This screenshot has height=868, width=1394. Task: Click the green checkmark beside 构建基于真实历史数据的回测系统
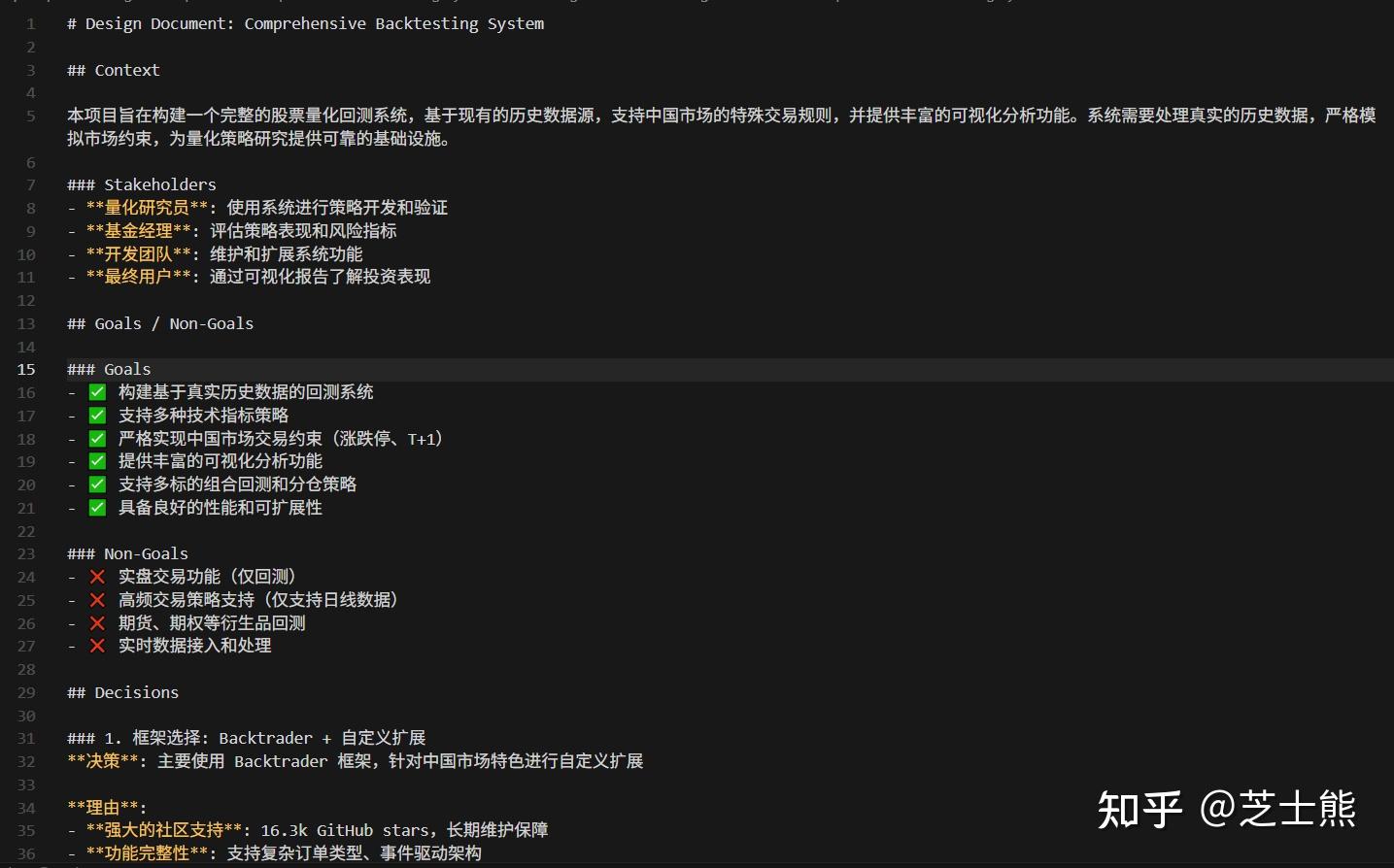pyautogui.click(x=97, y=392)
